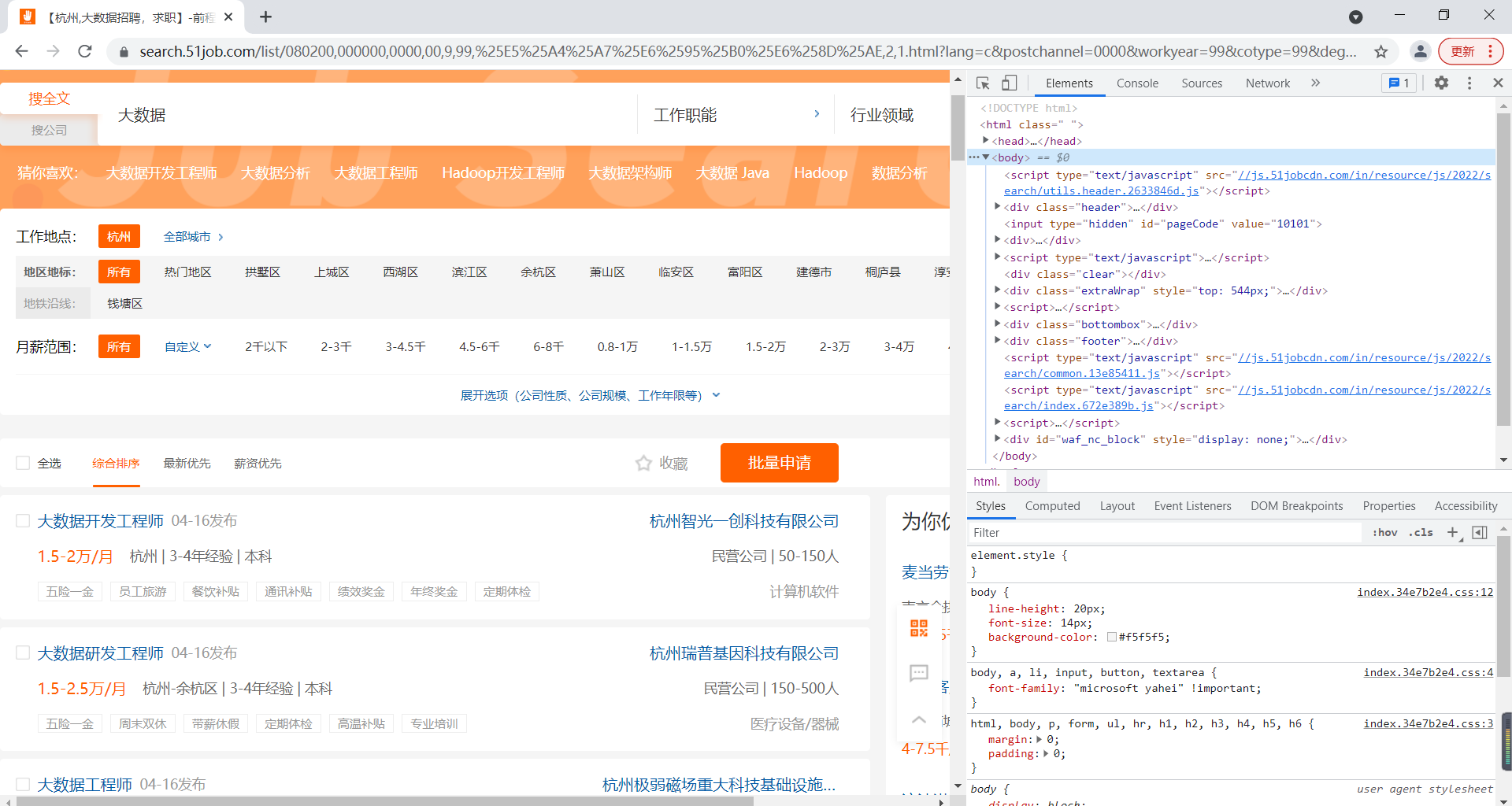
Task: Open the Chrome profile avatar icon
Action: [x=1420, y=51]
